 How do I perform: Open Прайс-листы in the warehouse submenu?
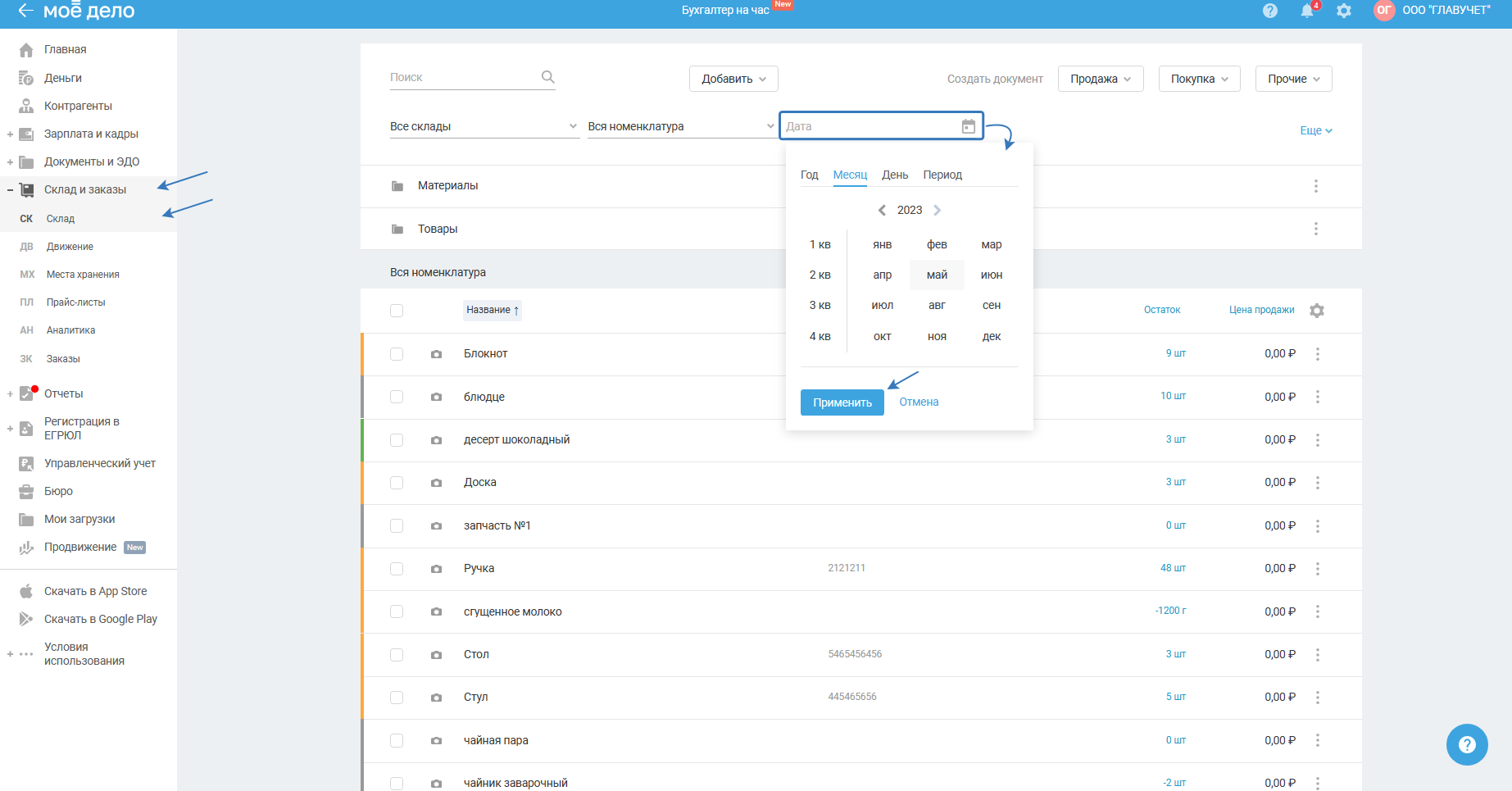point(76,302)
